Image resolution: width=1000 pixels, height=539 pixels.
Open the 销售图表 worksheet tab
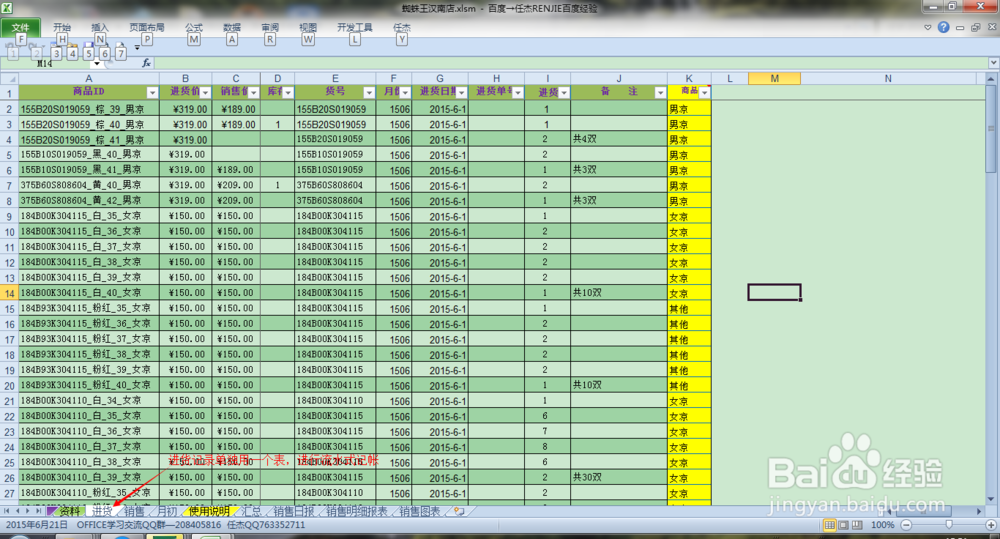(420, 512)
